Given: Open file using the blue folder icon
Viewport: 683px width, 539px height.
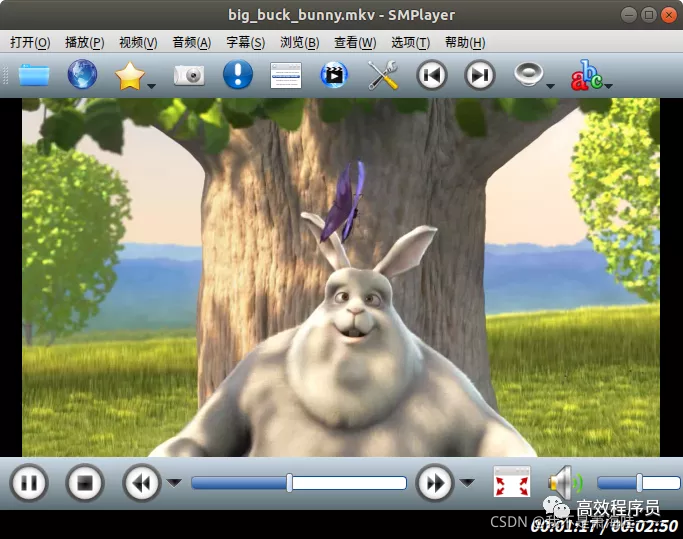Looking at the screenshot, I should point(34,75).
